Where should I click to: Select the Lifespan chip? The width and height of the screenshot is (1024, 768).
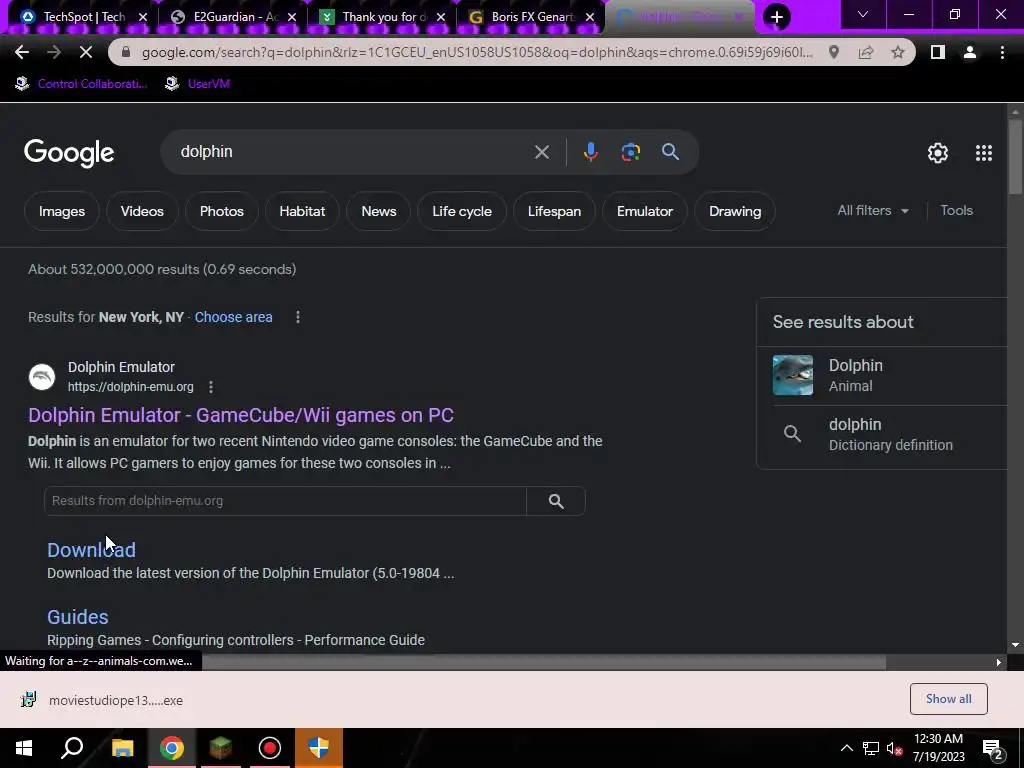554,212
